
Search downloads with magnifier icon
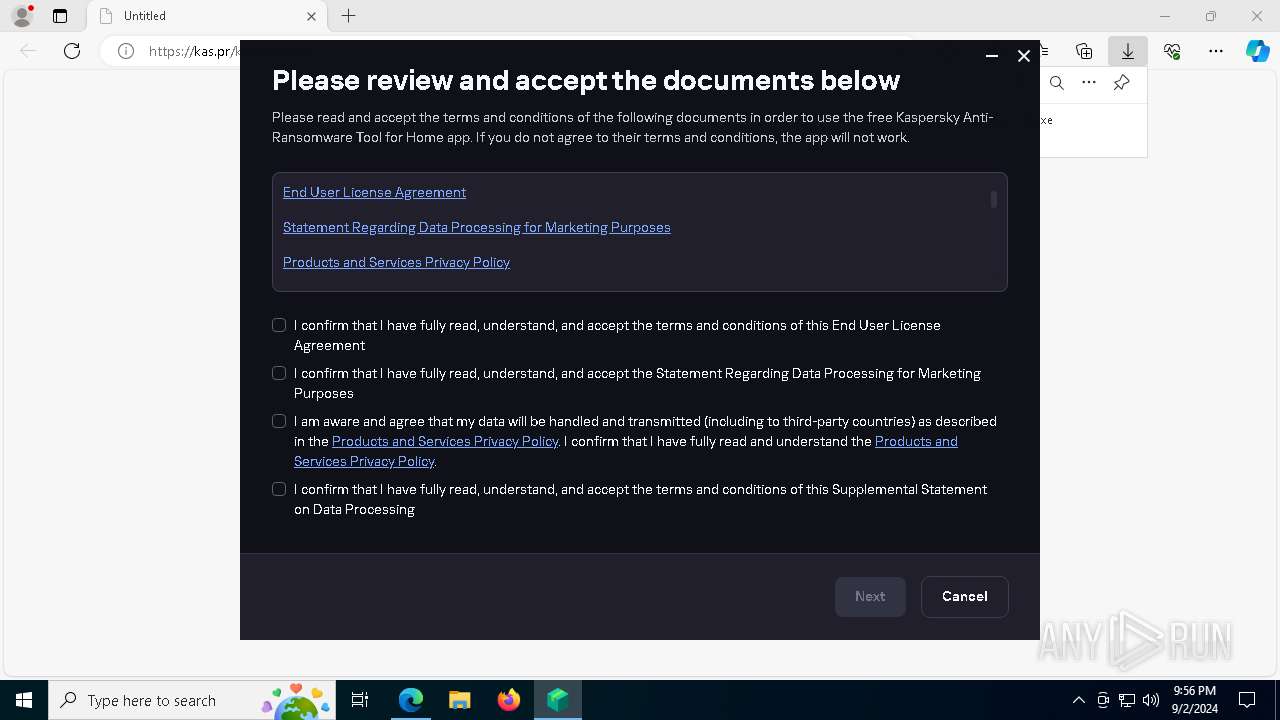1057,83
